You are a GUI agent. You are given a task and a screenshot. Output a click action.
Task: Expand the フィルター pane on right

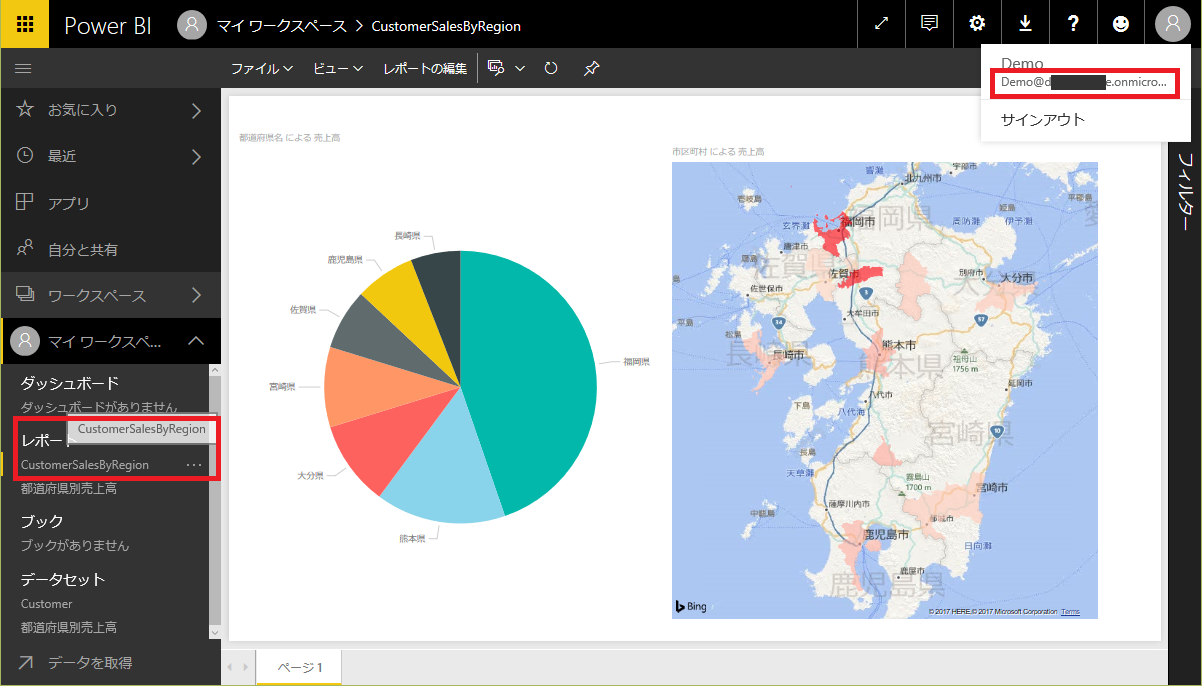(1185, 193)
